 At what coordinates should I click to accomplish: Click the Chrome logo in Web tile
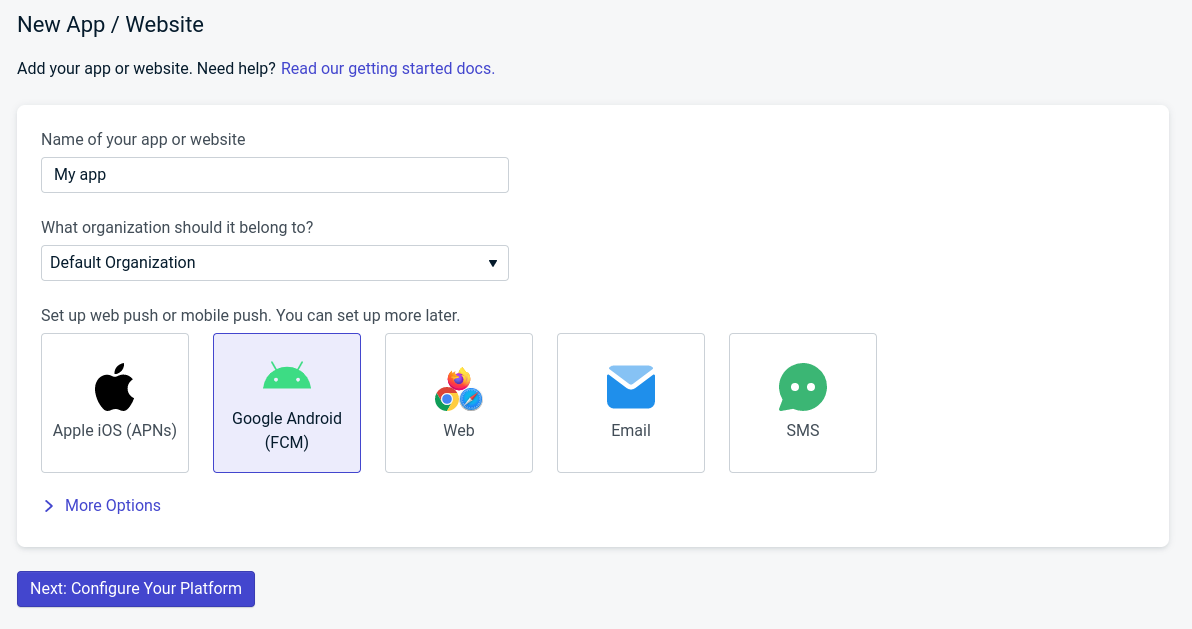coord(446,399)
